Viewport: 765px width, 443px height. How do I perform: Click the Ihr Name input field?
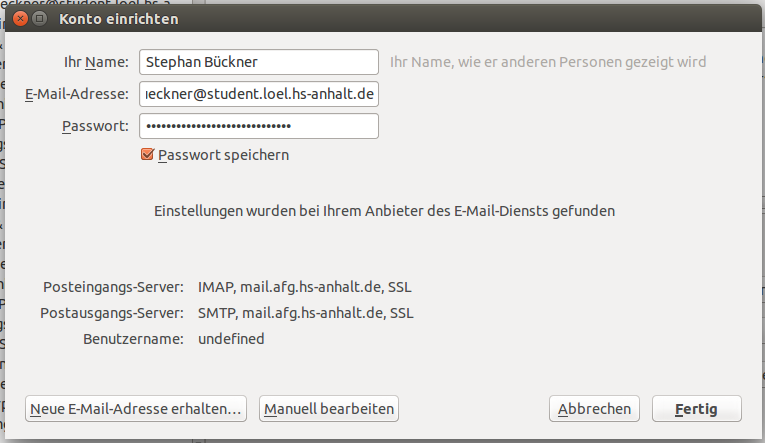coord(259,62)
